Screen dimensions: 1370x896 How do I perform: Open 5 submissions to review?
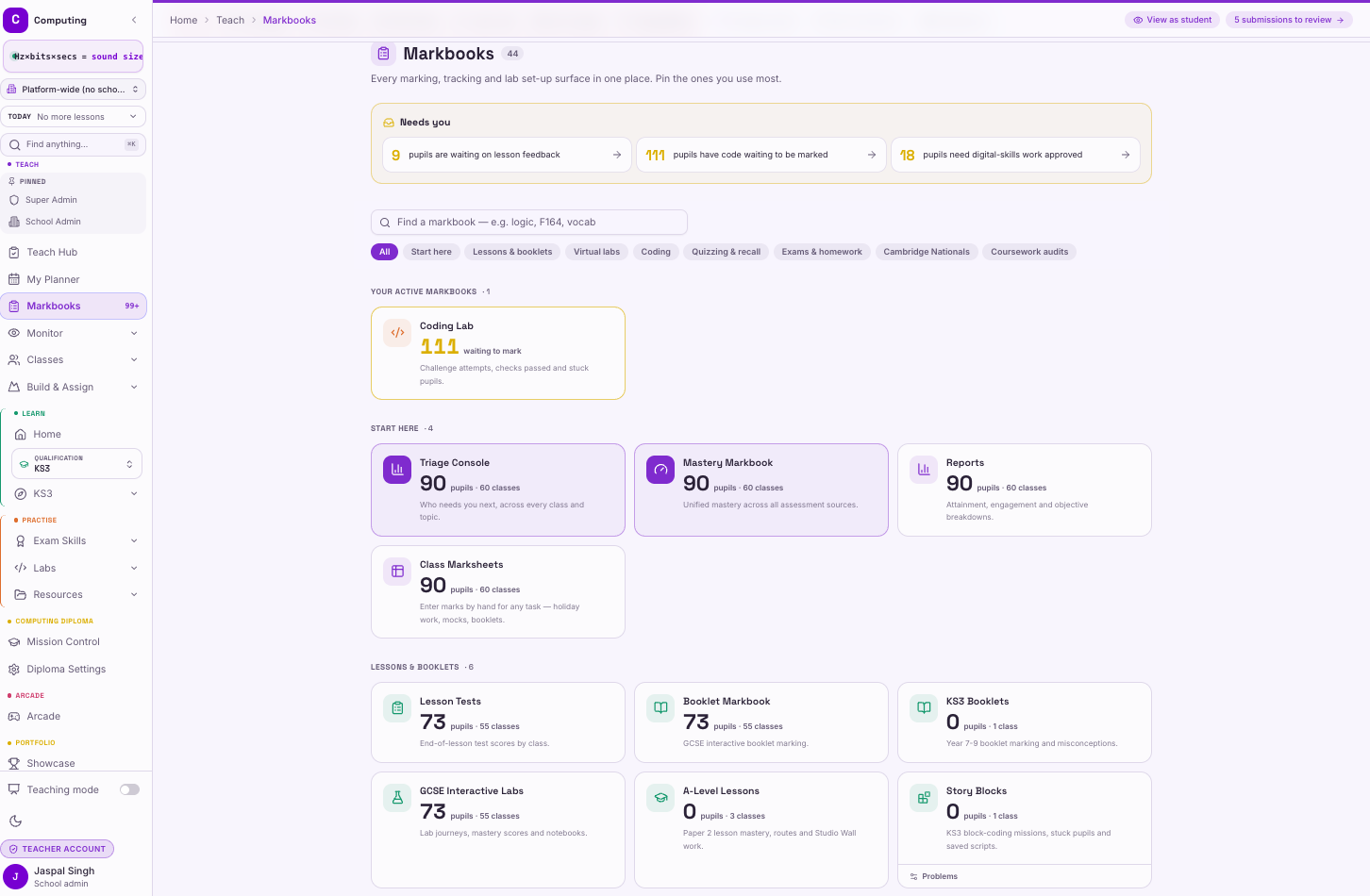(x=1289, y=20)
